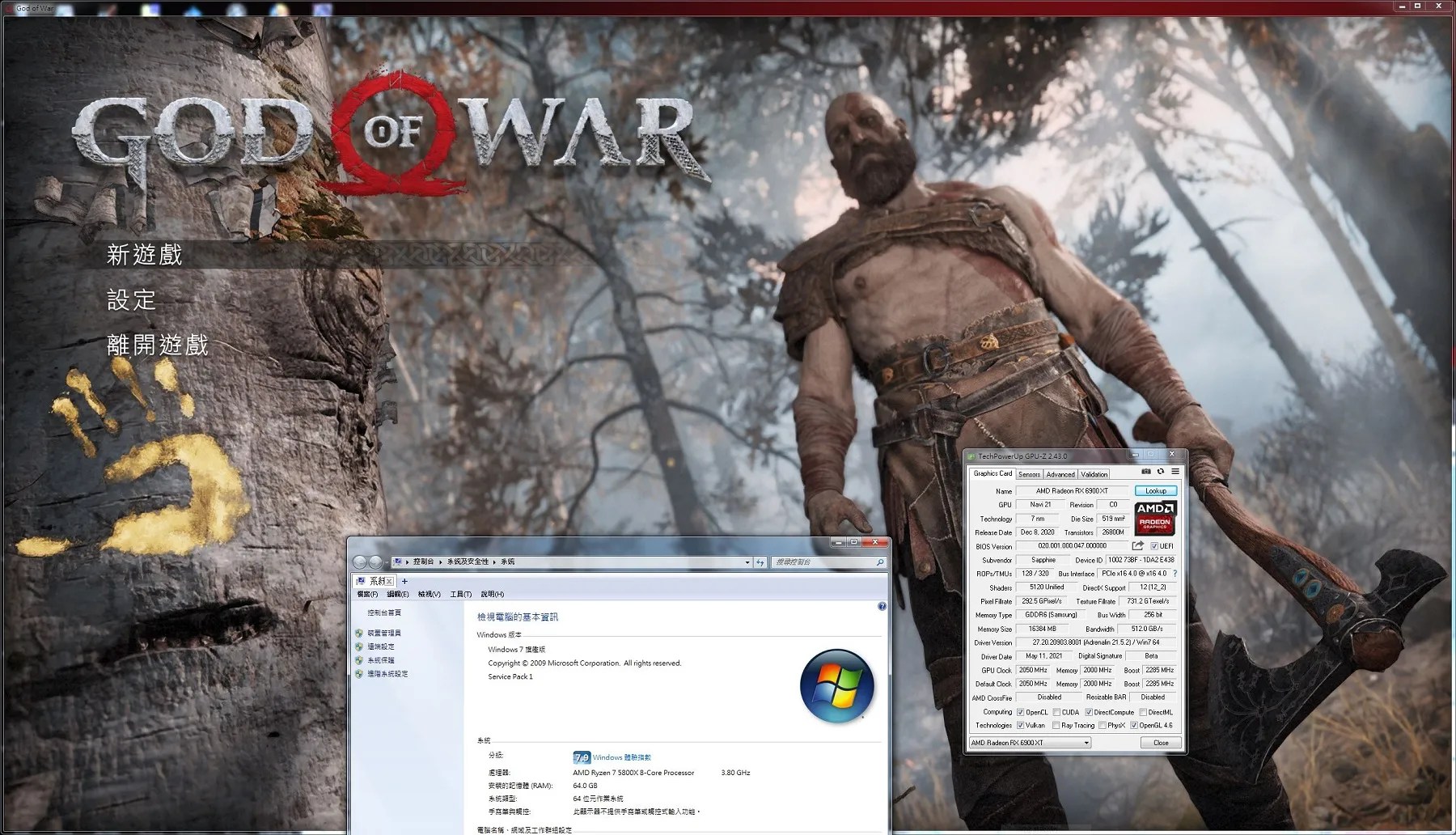
Task: Expand the breadcrumb chevron after 控制台
Action: (x=439, y=562)
